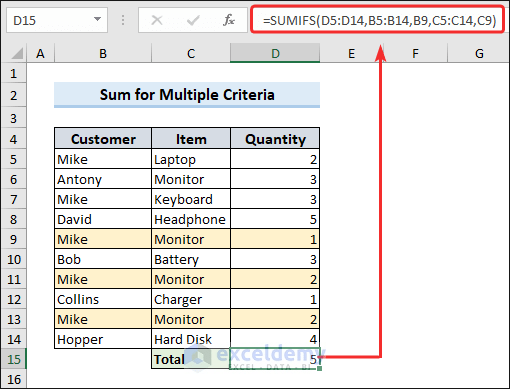Select column D header
The width and height of the screenshot is (510, 389).
pos(275,53)
